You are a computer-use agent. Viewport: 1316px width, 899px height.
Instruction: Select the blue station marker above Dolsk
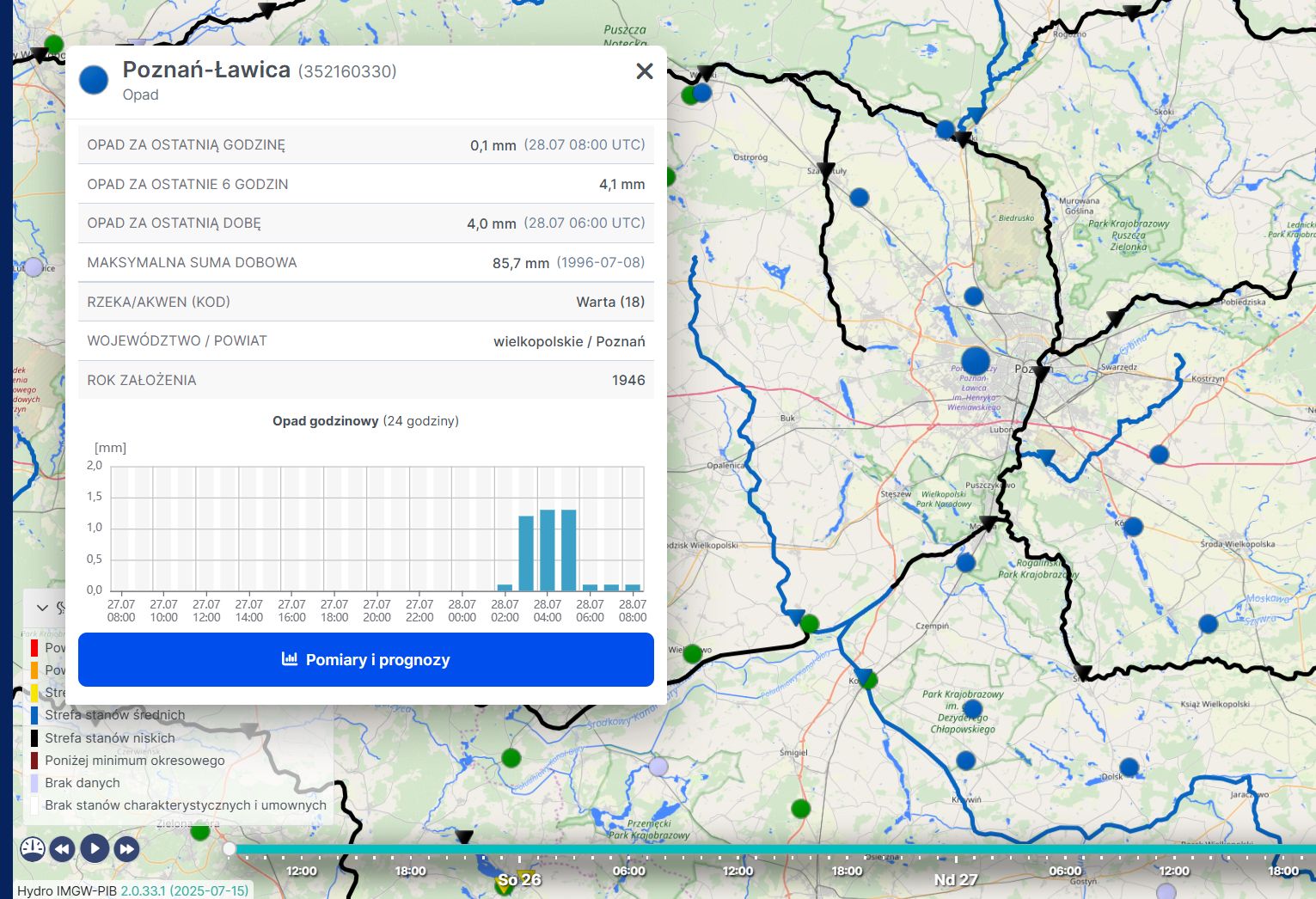(x=1129, y=768)
